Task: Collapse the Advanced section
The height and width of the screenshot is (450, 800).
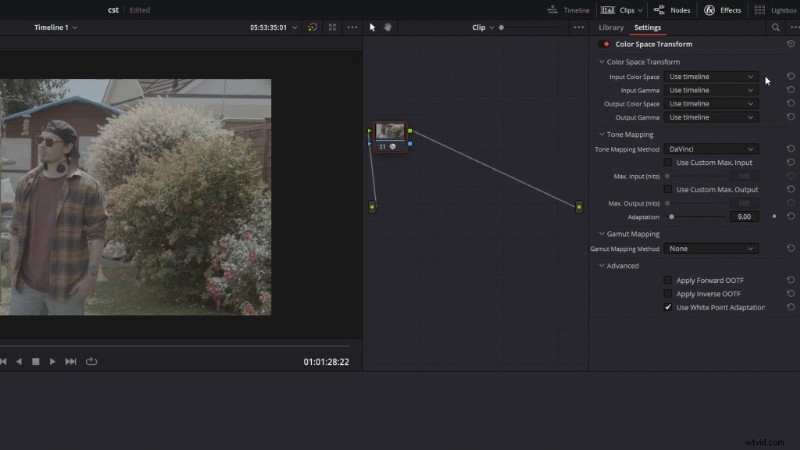Action: click(602, 265)
